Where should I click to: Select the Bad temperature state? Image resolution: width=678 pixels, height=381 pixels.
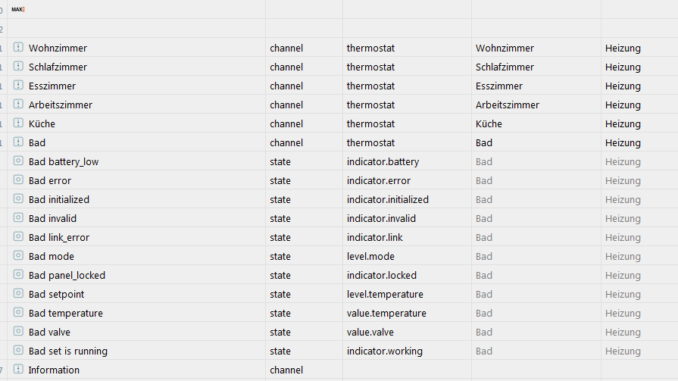click(x=66, y=313)
